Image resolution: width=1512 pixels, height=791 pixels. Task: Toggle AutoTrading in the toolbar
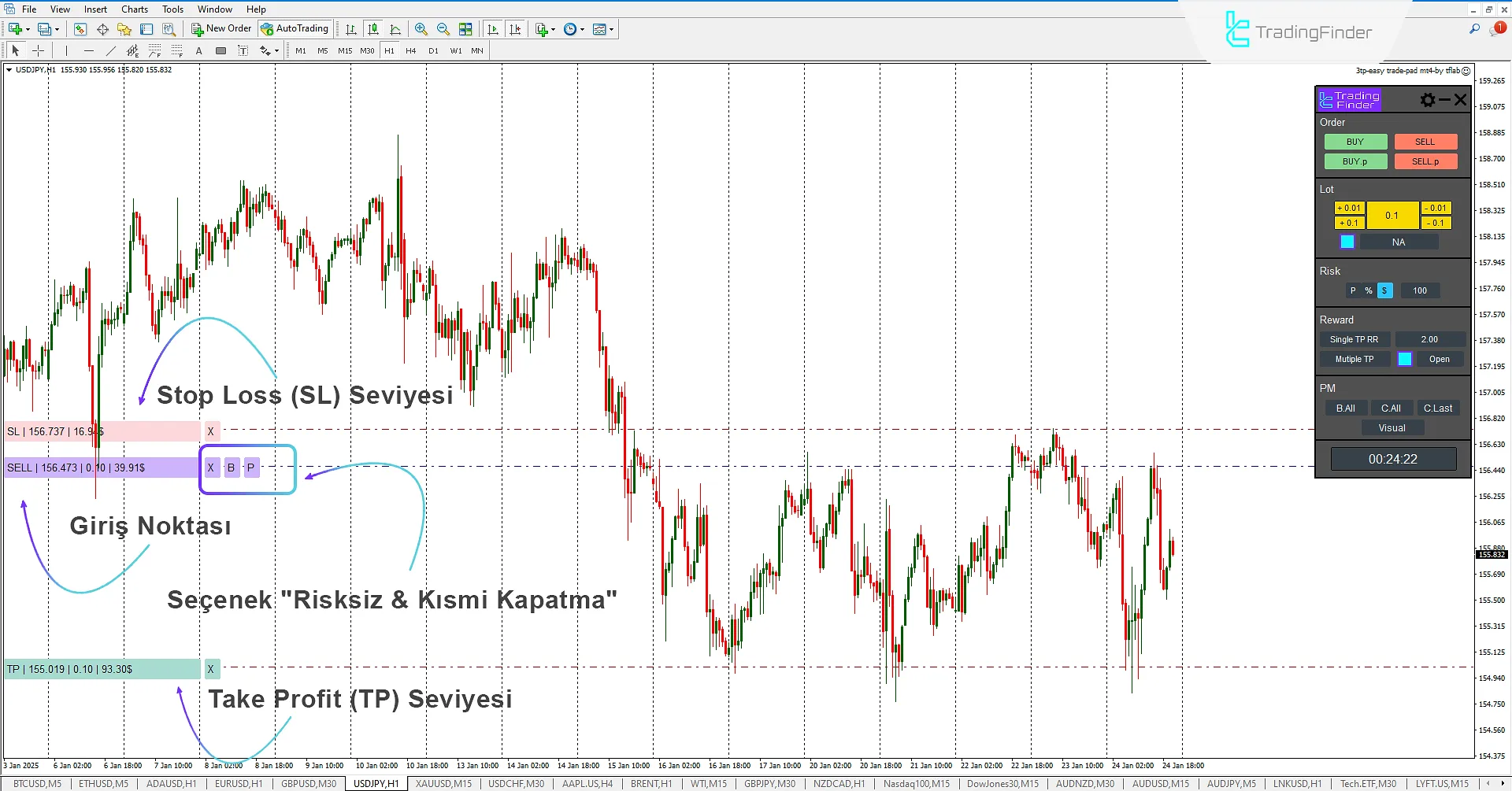click(x=295, y=29)
